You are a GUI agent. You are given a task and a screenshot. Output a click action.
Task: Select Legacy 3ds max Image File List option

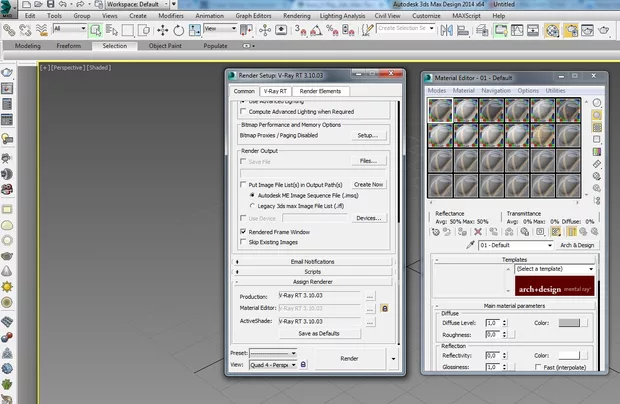pos(252,205)
